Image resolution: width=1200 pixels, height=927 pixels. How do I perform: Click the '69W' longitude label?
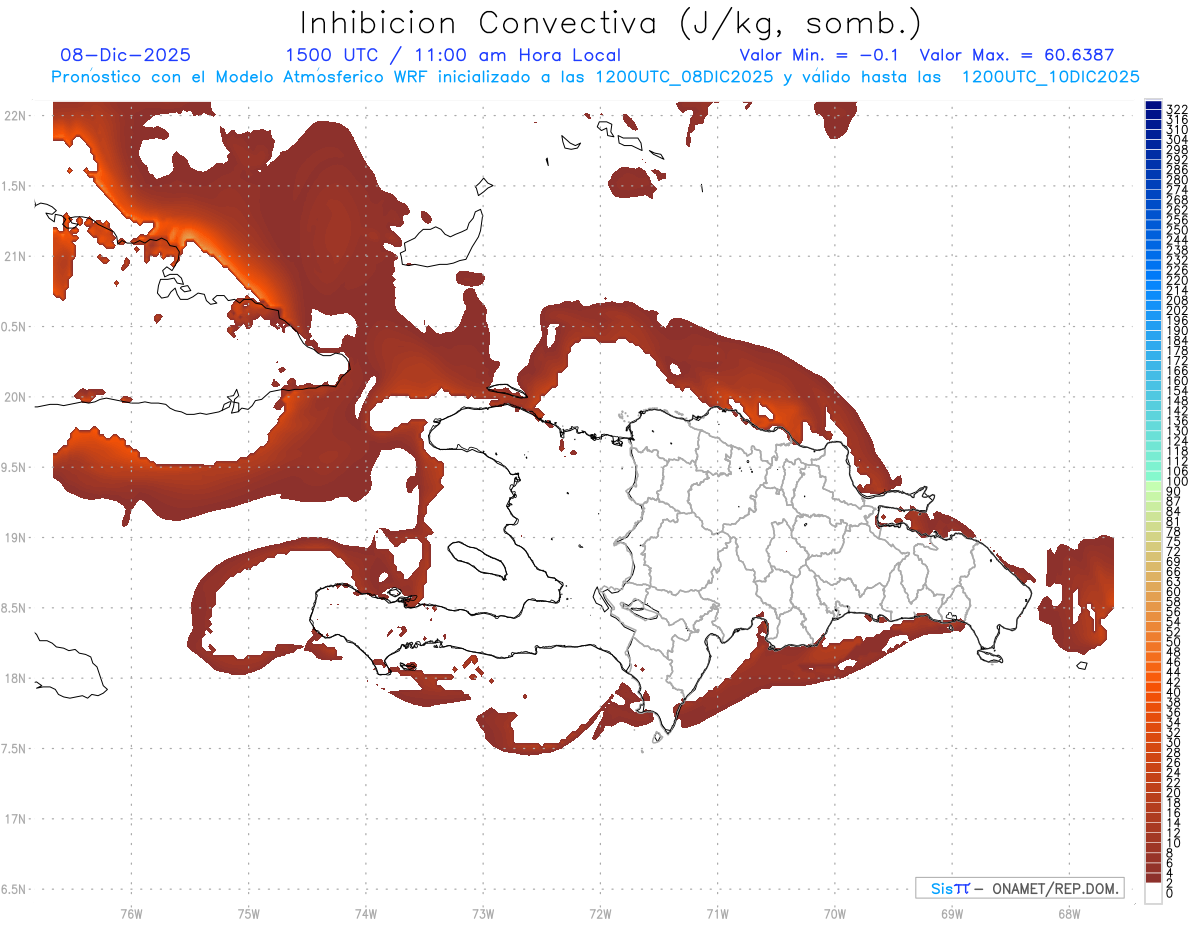pos(952,914)
